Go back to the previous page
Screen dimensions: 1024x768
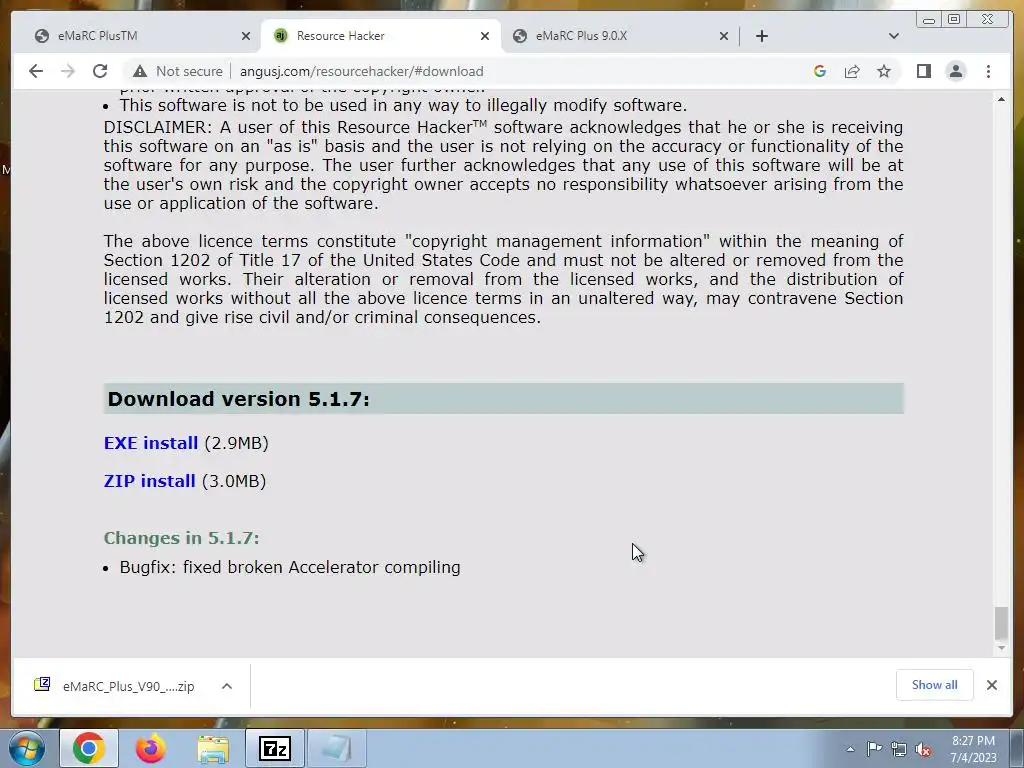pos(36,71)
